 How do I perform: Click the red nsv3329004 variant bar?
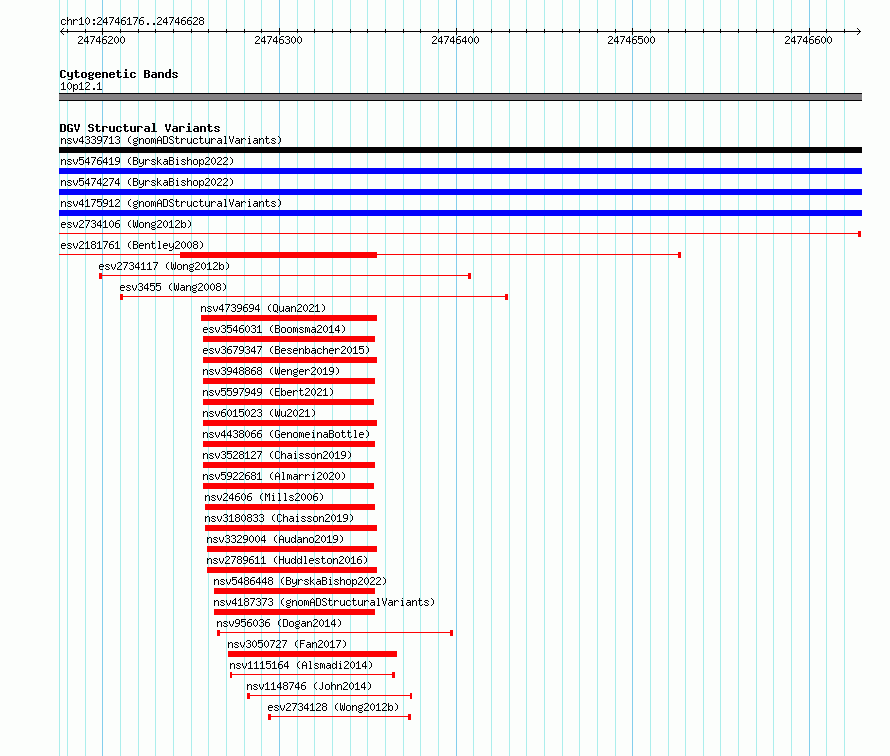pos(292,549)
